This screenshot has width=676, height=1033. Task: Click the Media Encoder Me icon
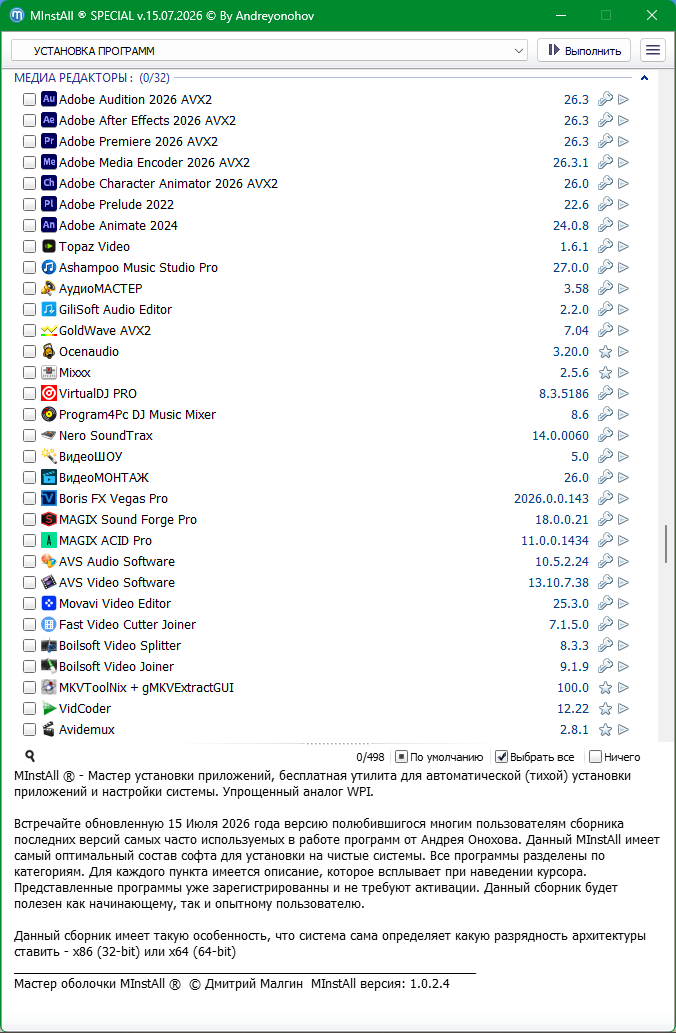coord(49,162)
